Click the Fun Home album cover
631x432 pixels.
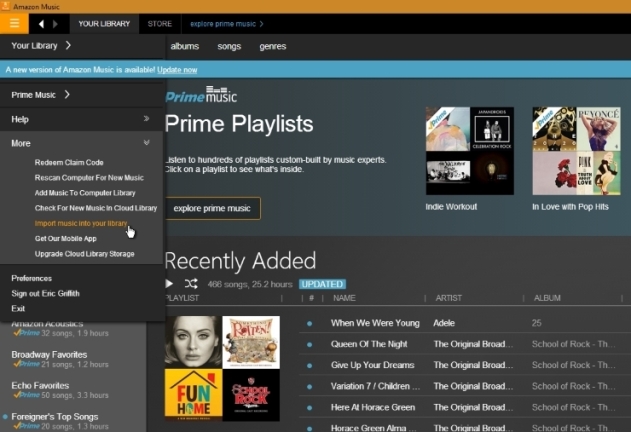tap(193, 395)
